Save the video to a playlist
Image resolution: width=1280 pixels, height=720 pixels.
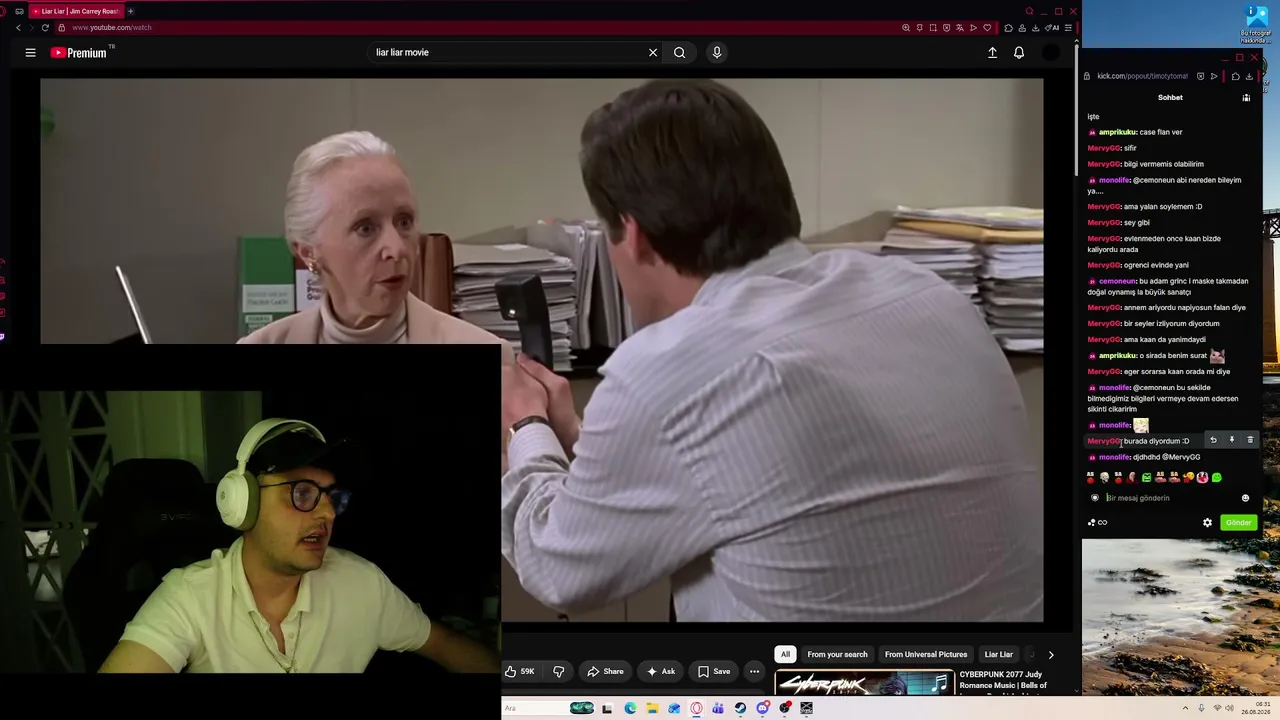click(714, 671)
